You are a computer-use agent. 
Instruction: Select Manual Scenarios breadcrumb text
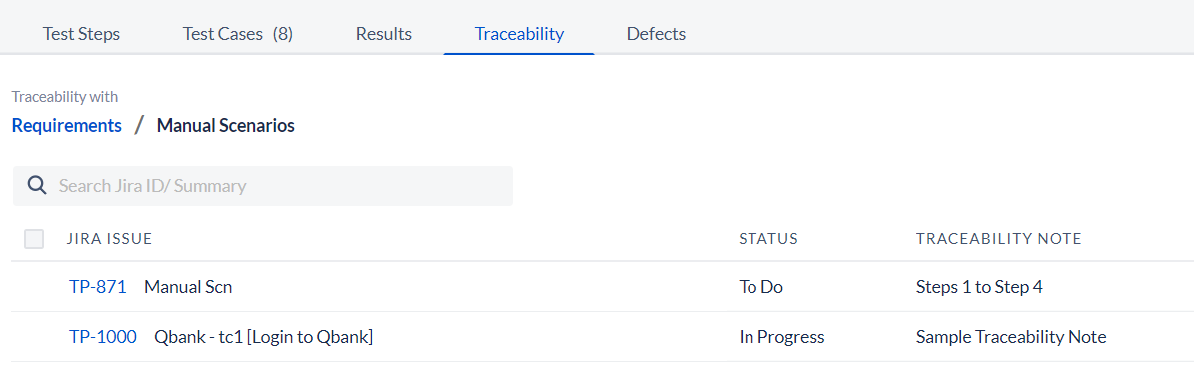pyautogui.click(x=225, y=126)
